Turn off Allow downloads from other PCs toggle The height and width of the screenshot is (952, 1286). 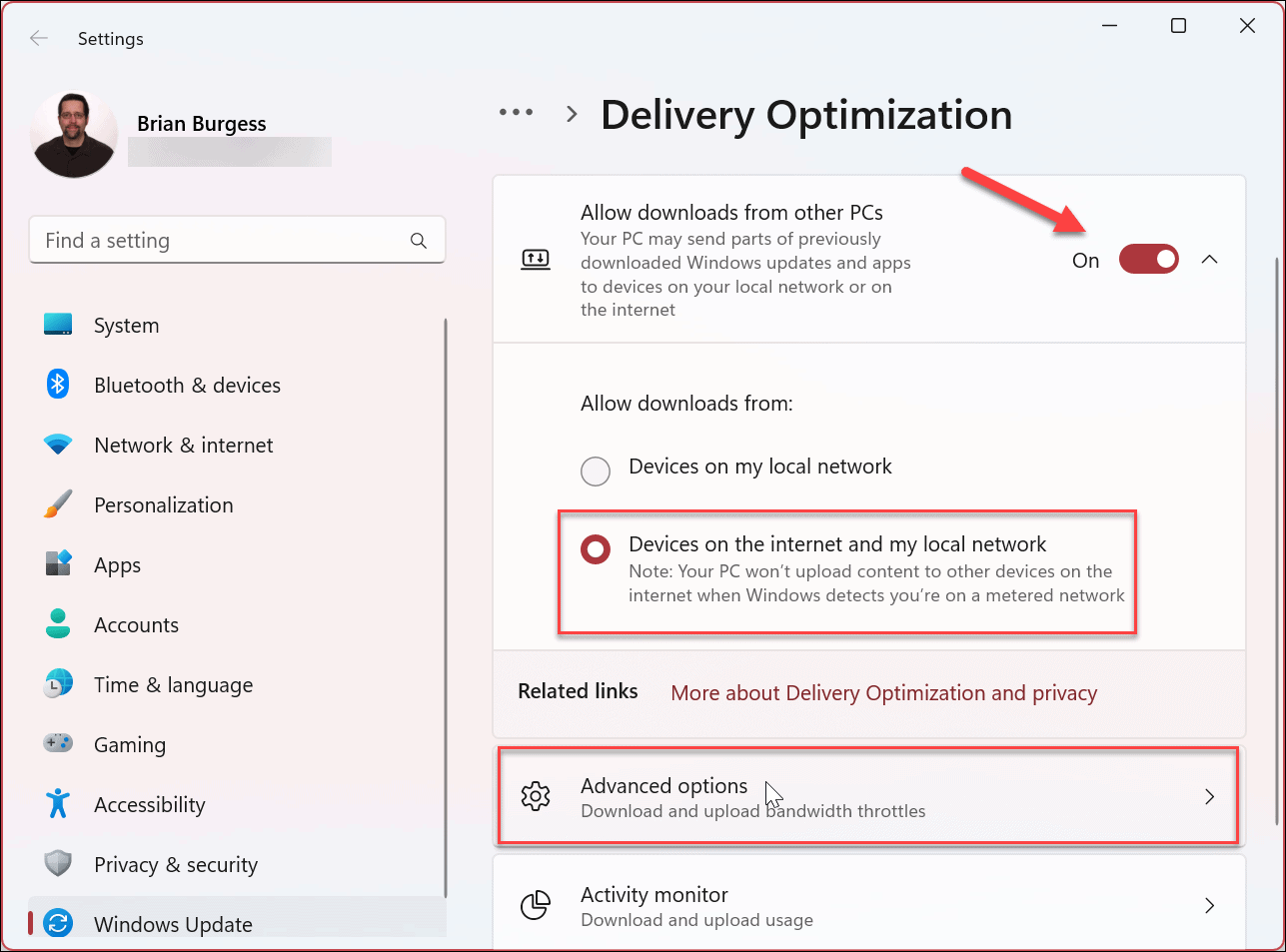(1148, 260)
